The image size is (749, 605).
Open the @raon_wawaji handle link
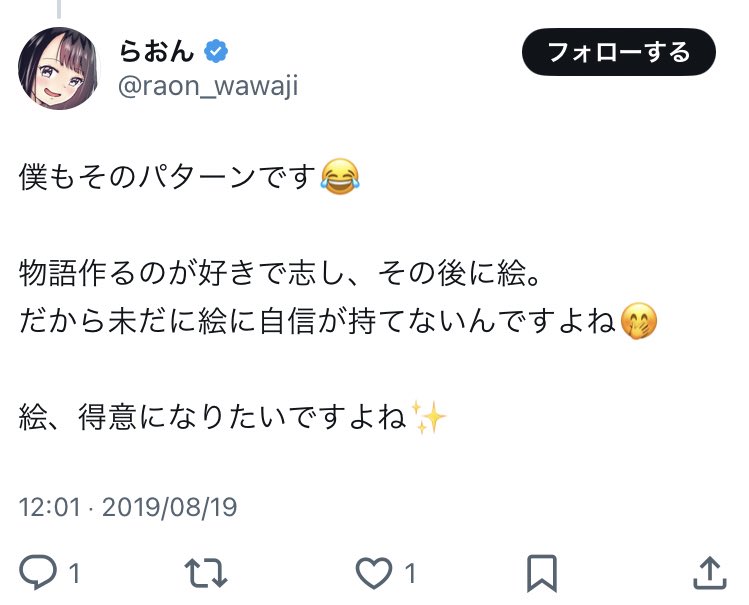[x=208, y=86]
